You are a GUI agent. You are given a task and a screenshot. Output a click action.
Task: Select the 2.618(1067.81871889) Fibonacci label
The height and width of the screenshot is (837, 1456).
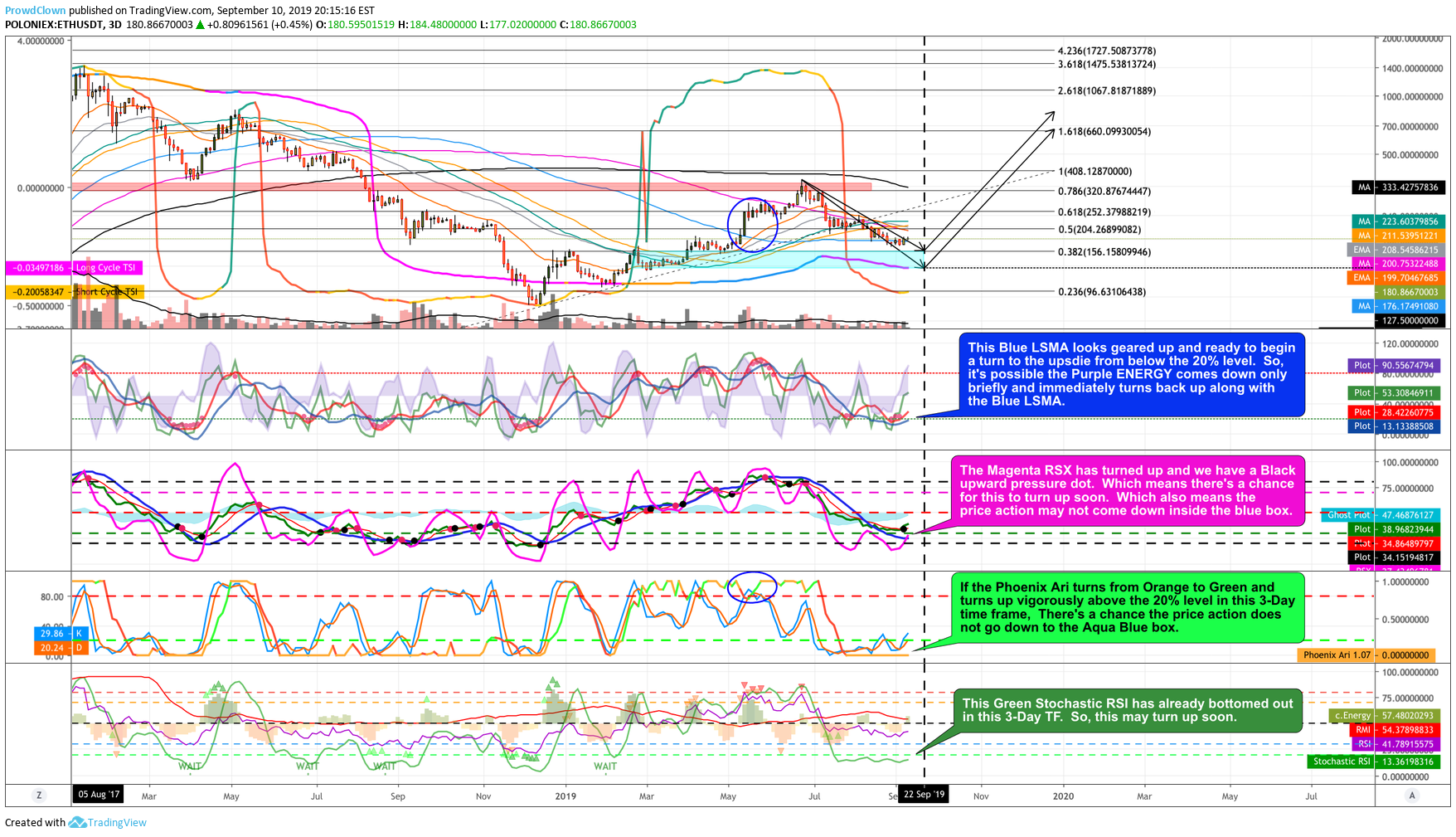click(1106, 91)
